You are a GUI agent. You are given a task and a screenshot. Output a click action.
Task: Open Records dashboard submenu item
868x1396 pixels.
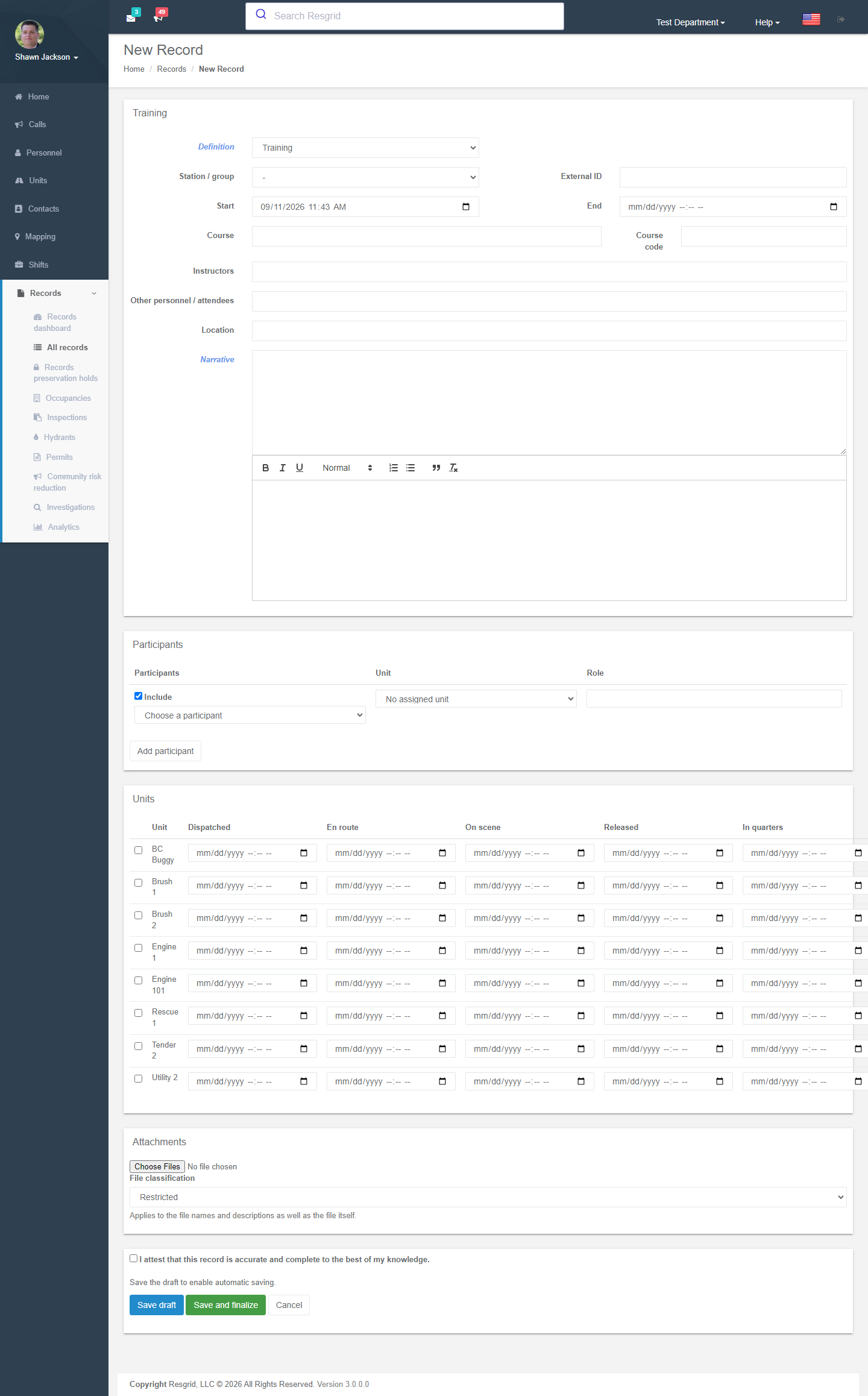tap(55, 322)
